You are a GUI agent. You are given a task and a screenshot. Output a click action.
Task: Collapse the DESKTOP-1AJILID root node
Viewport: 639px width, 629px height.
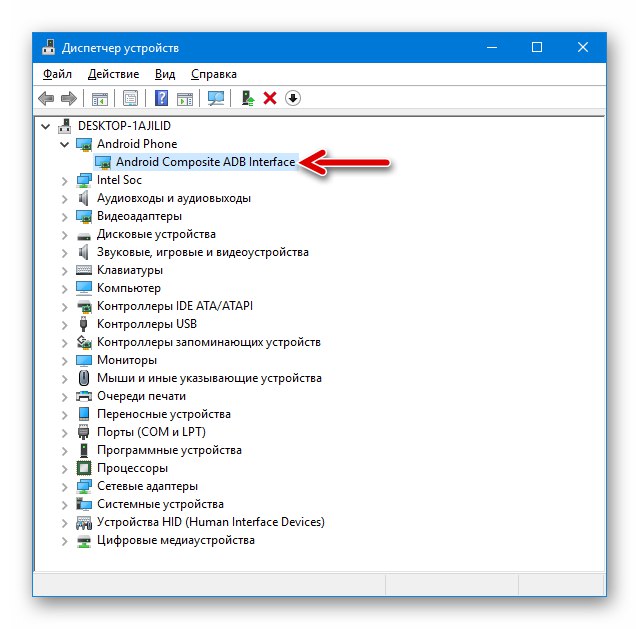[46, 126]
